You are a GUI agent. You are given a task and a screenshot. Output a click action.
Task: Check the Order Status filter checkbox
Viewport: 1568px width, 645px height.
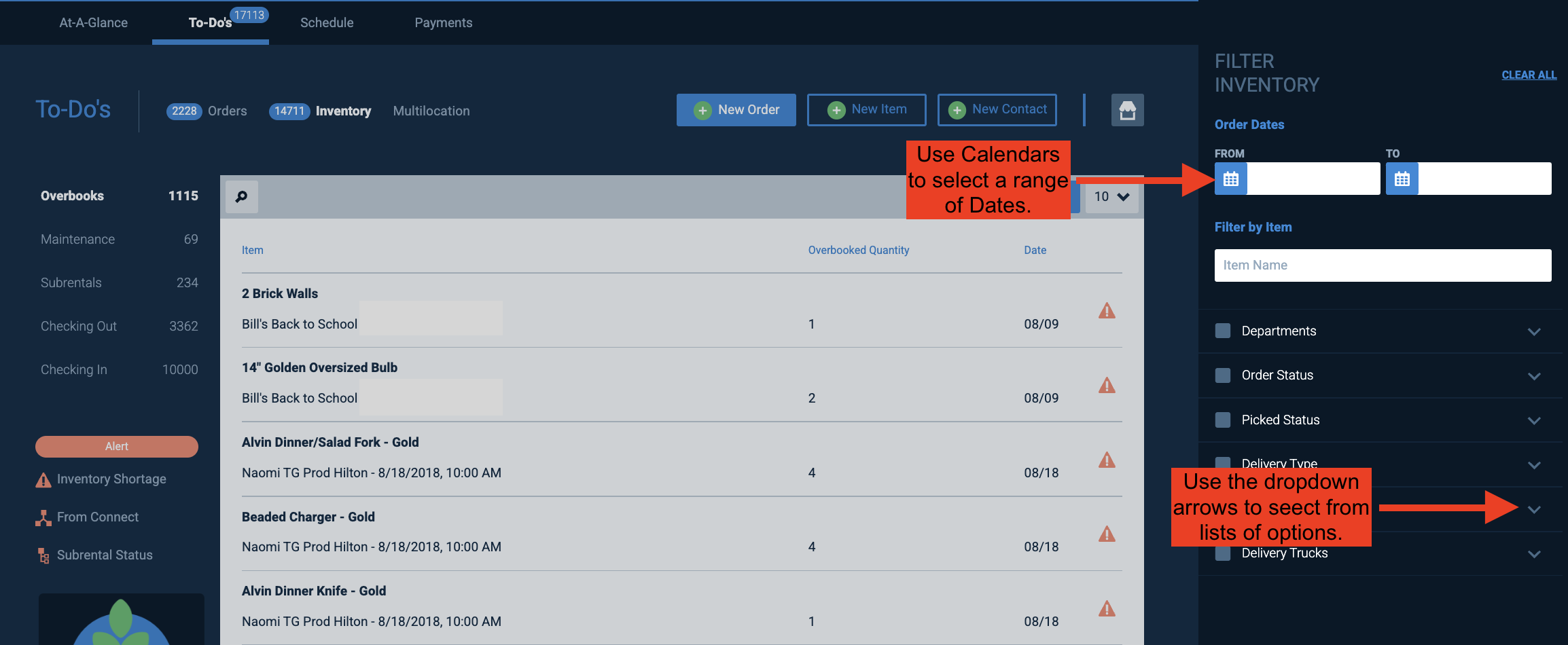[x=1223, y=375]
